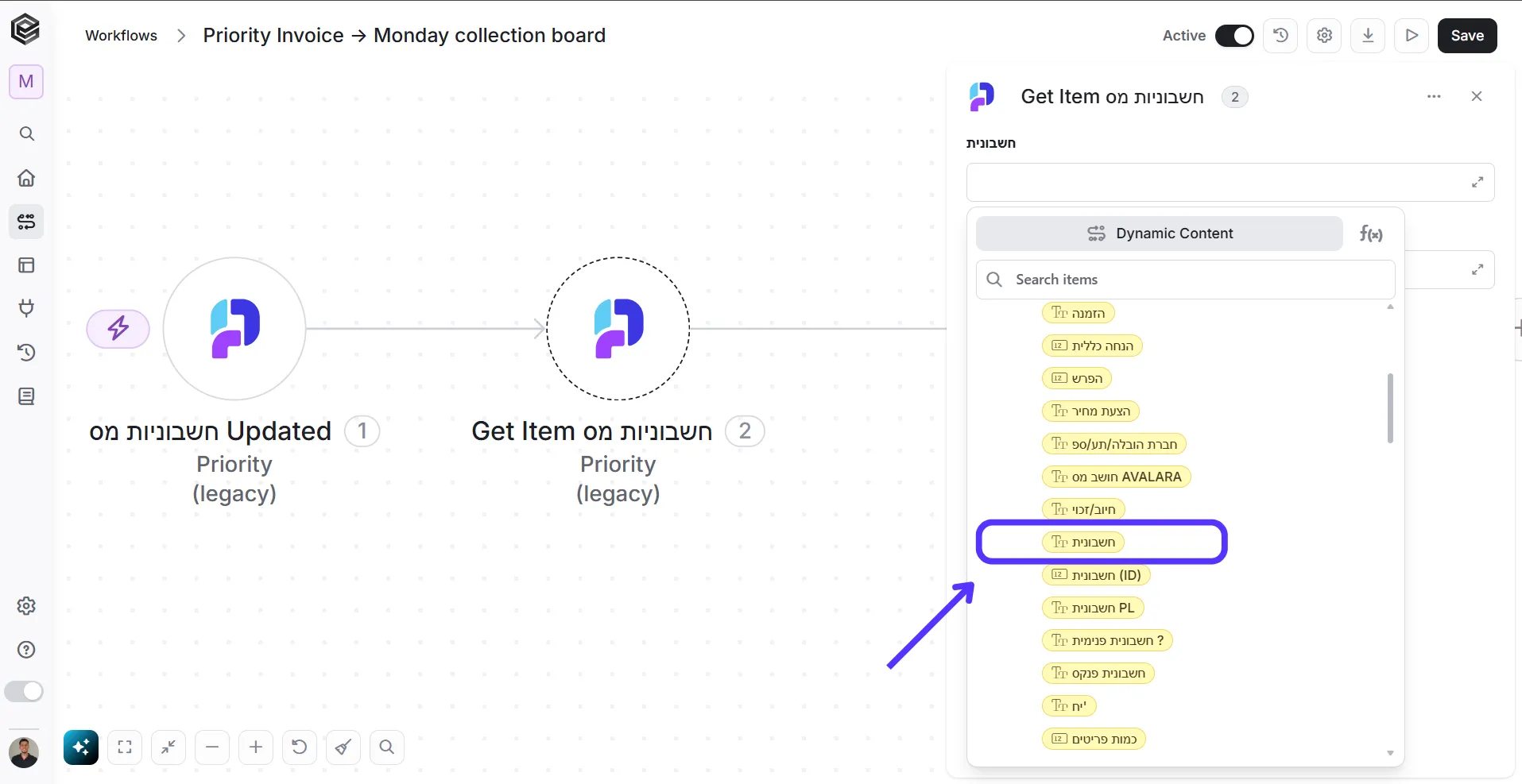Screen dimensions: 1522x784
Task: Go to the Home icon in sidebar
Action: 26,178
